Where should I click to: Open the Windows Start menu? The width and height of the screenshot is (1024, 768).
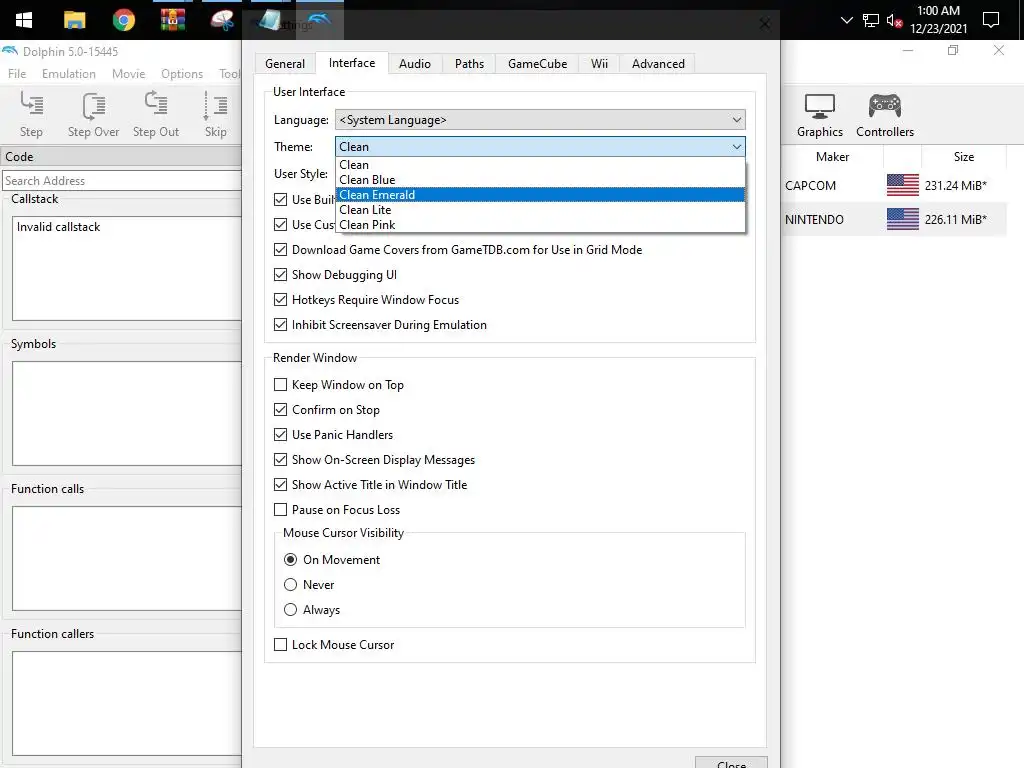pos(24,20)
